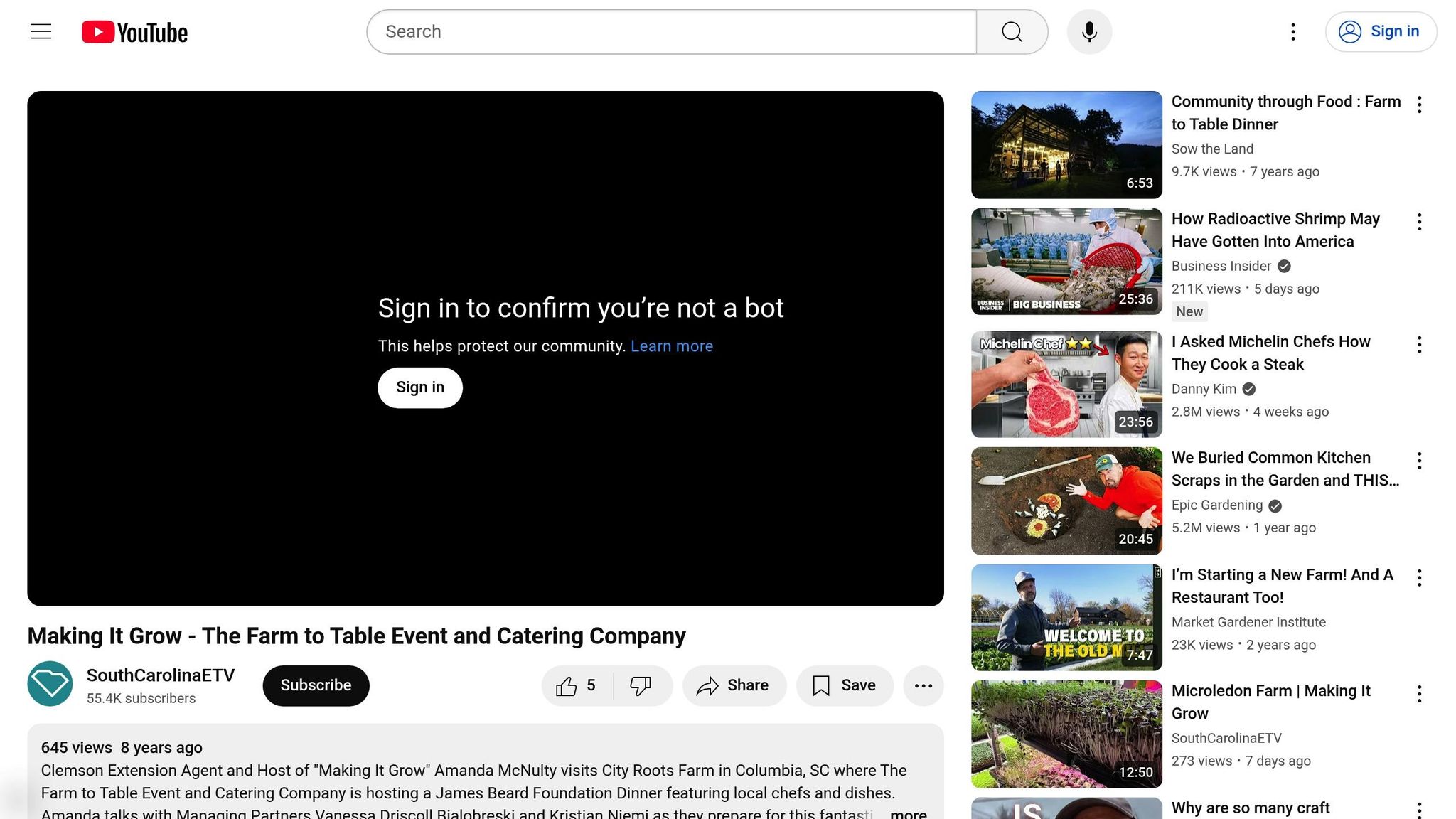This screenshot has width=1456, height=819.
Task: Open options for craft video at bottom
Action: (1419, 810)
